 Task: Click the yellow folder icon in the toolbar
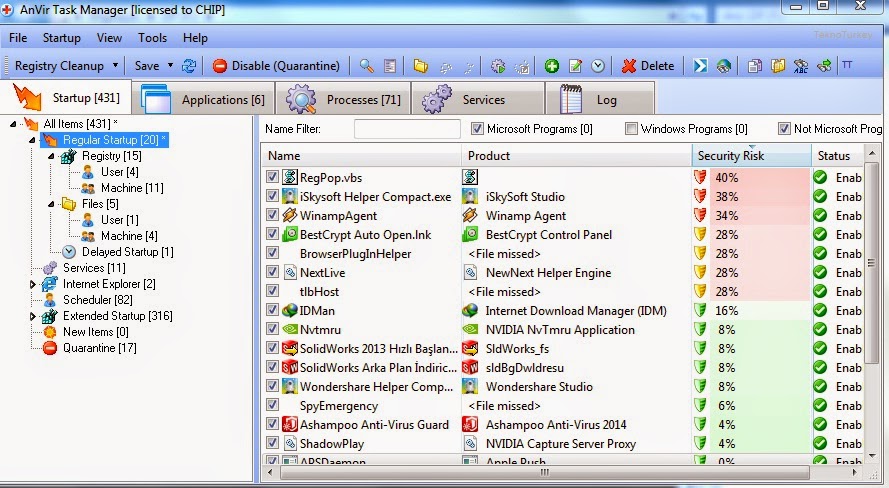[420, 66]
